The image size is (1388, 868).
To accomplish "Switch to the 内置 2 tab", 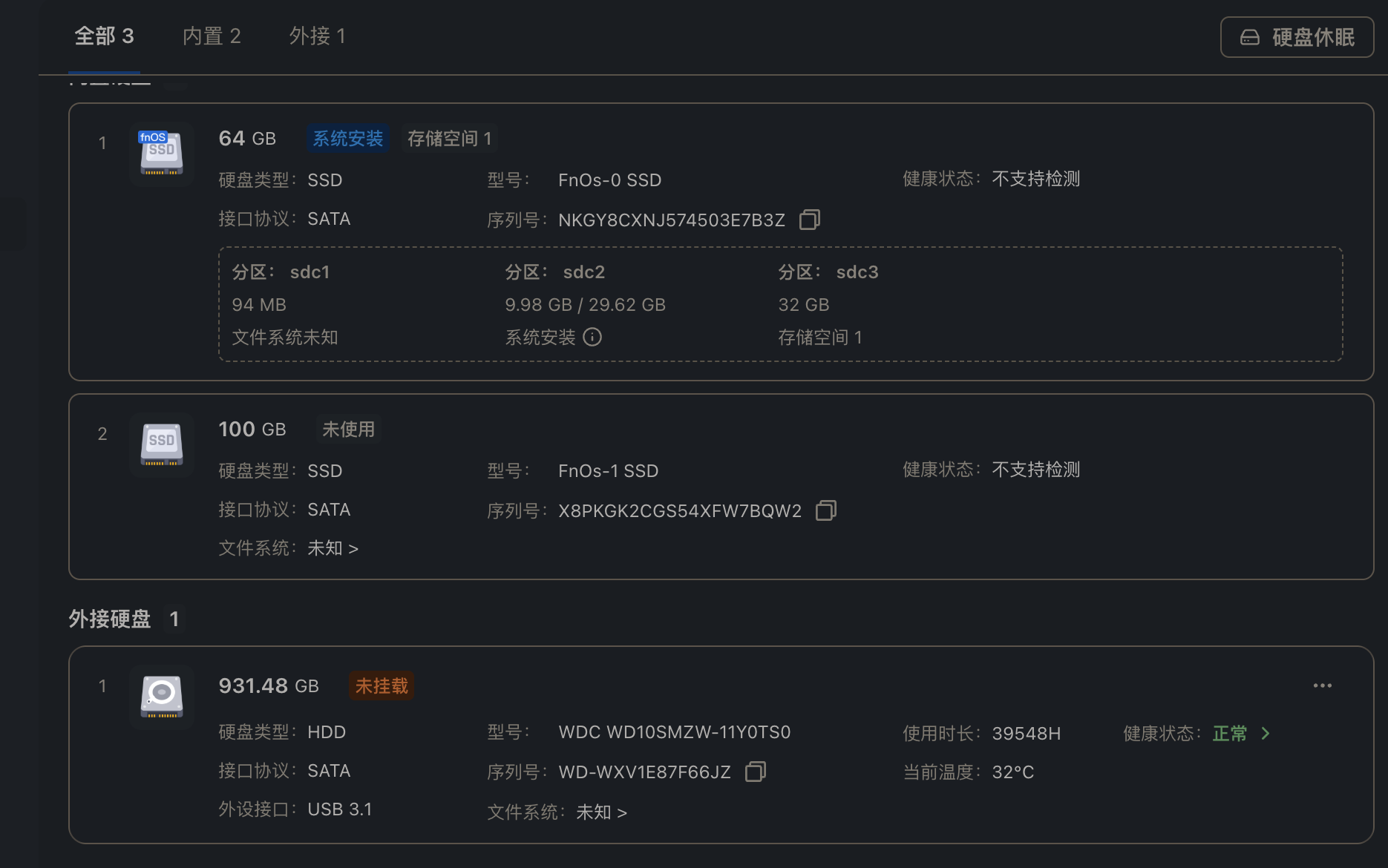I will 212,36.
